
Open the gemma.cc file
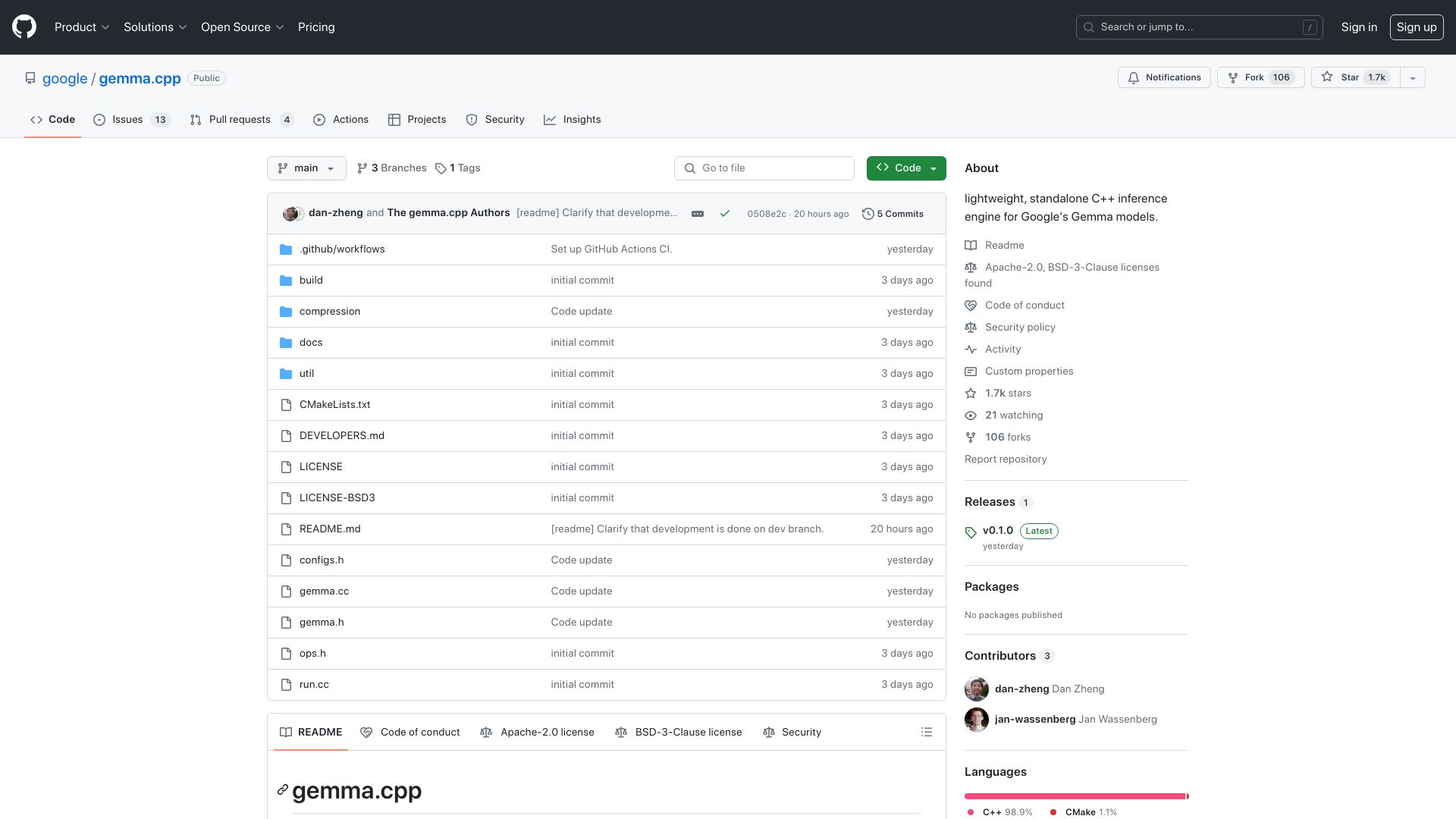click(324, 591)
